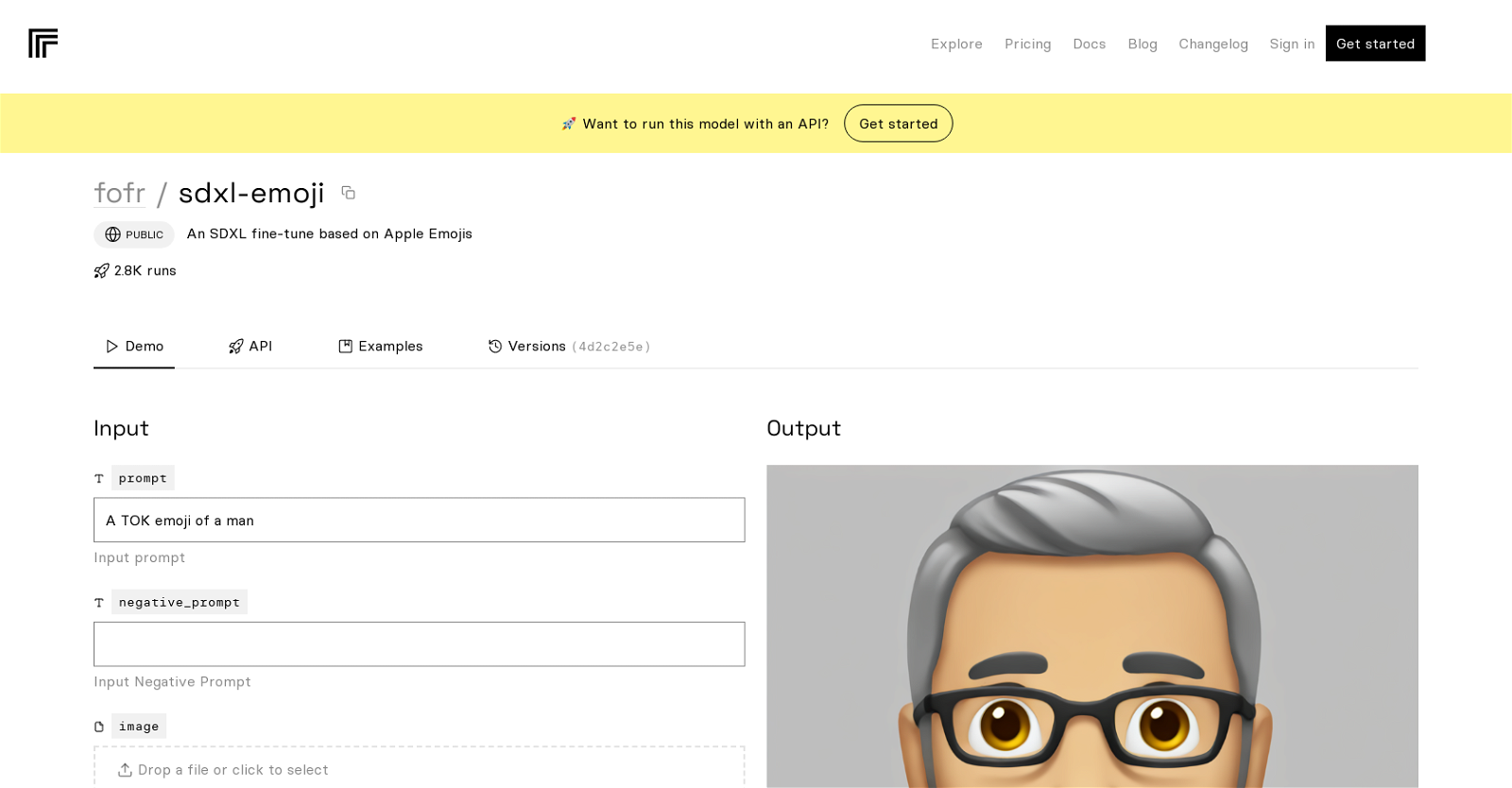Image resolution: width=1512 pixels, height=788 pixels.
Task: Open the Examples tab
Action: pos(381,347)
